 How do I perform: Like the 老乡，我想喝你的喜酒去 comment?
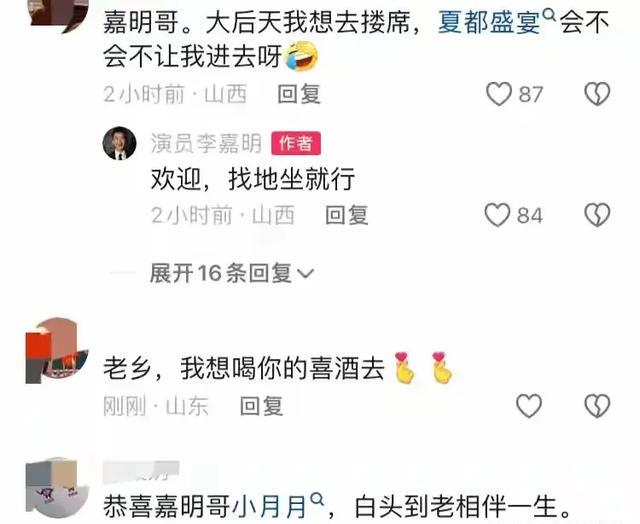coord(529,406)
